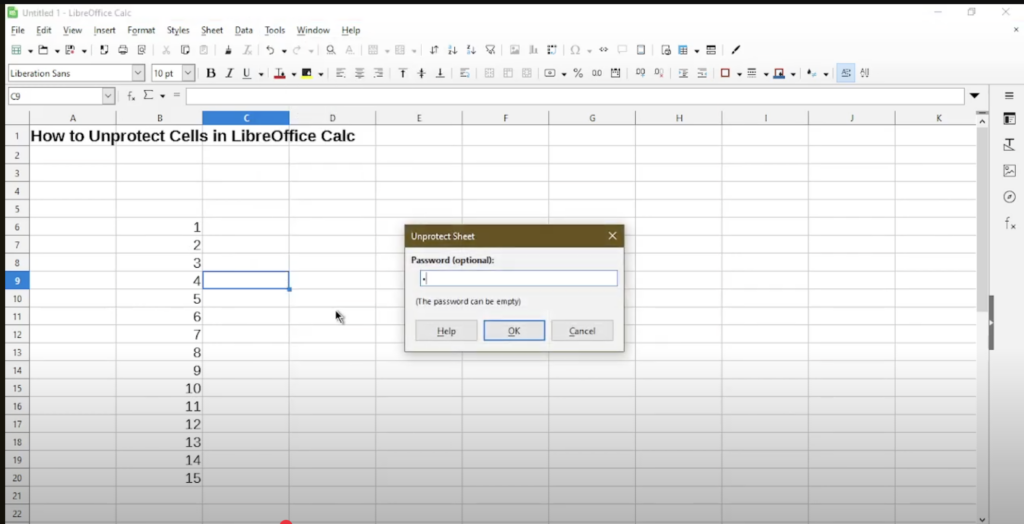Click the Headers and Footers icon
The width and height of the screenshot is (1024, 524).
click(641, 50)
